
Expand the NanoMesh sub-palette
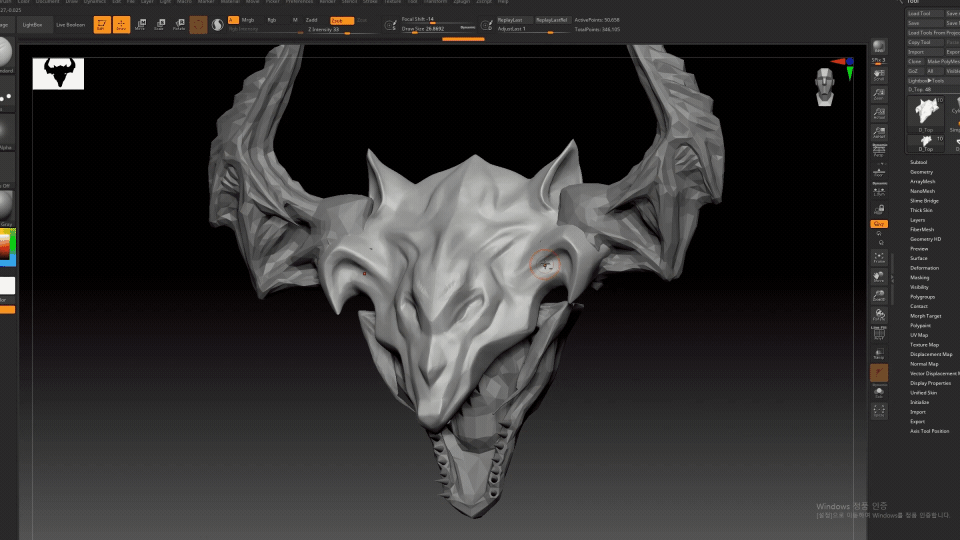pos(922,191)
